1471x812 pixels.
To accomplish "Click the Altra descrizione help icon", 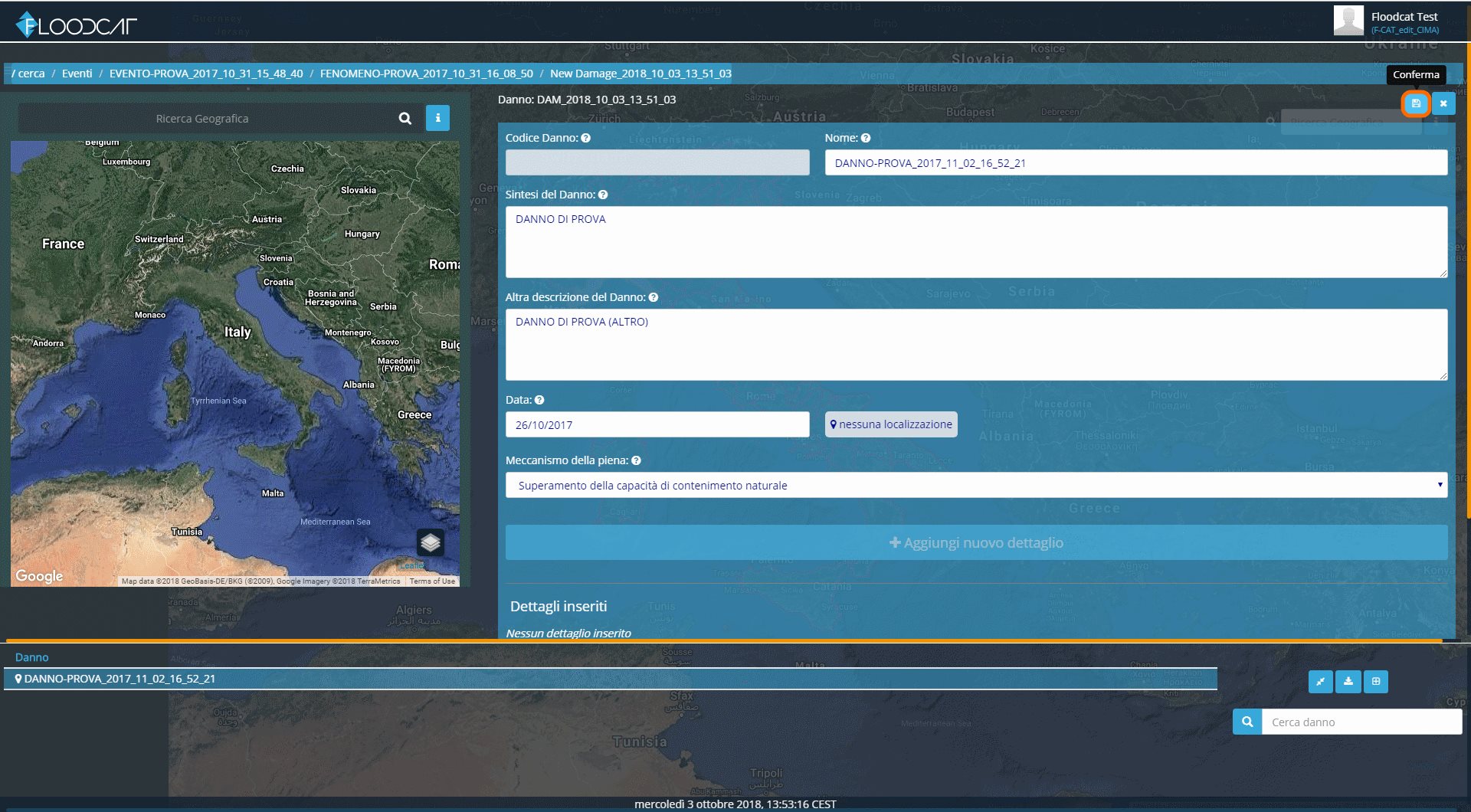I will 654,297.
